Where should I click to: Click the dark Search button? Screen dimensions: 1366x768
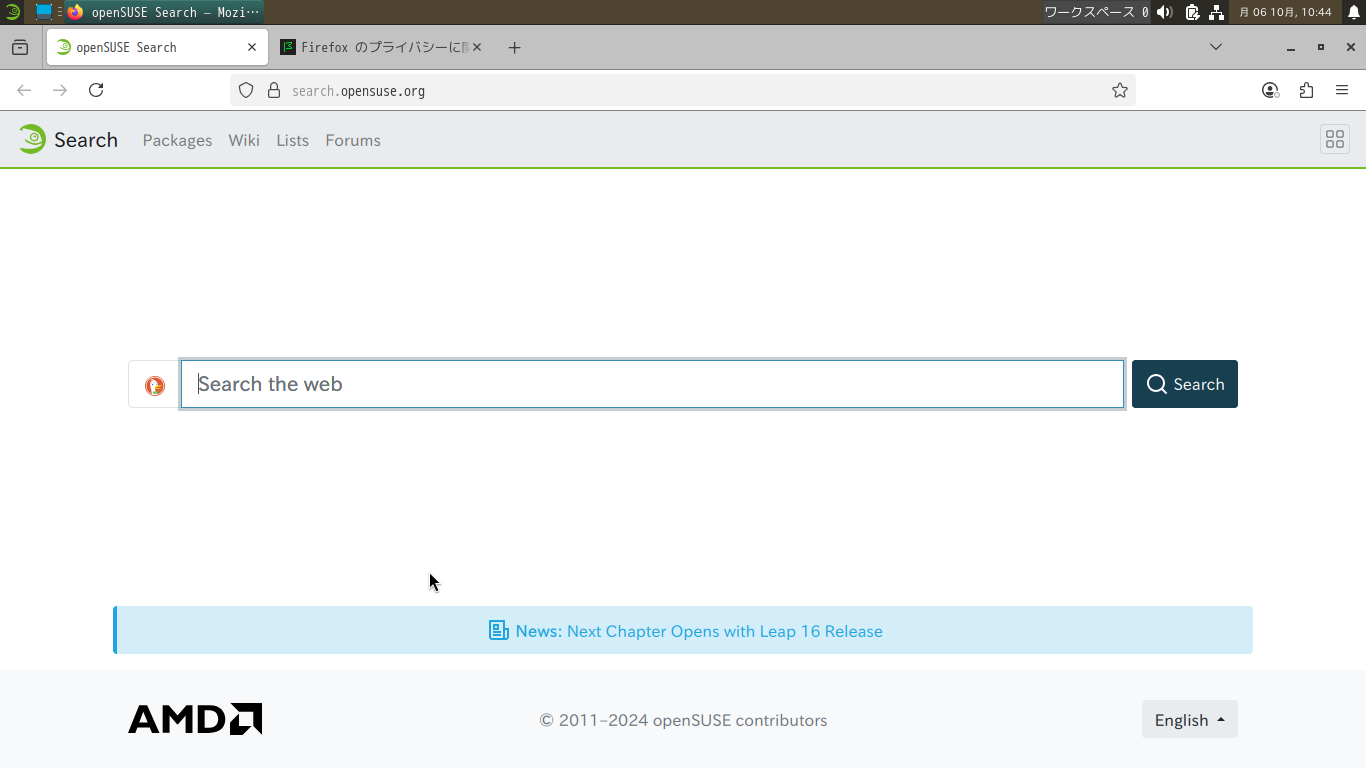pyautogui.click(x=1185, y=384)
